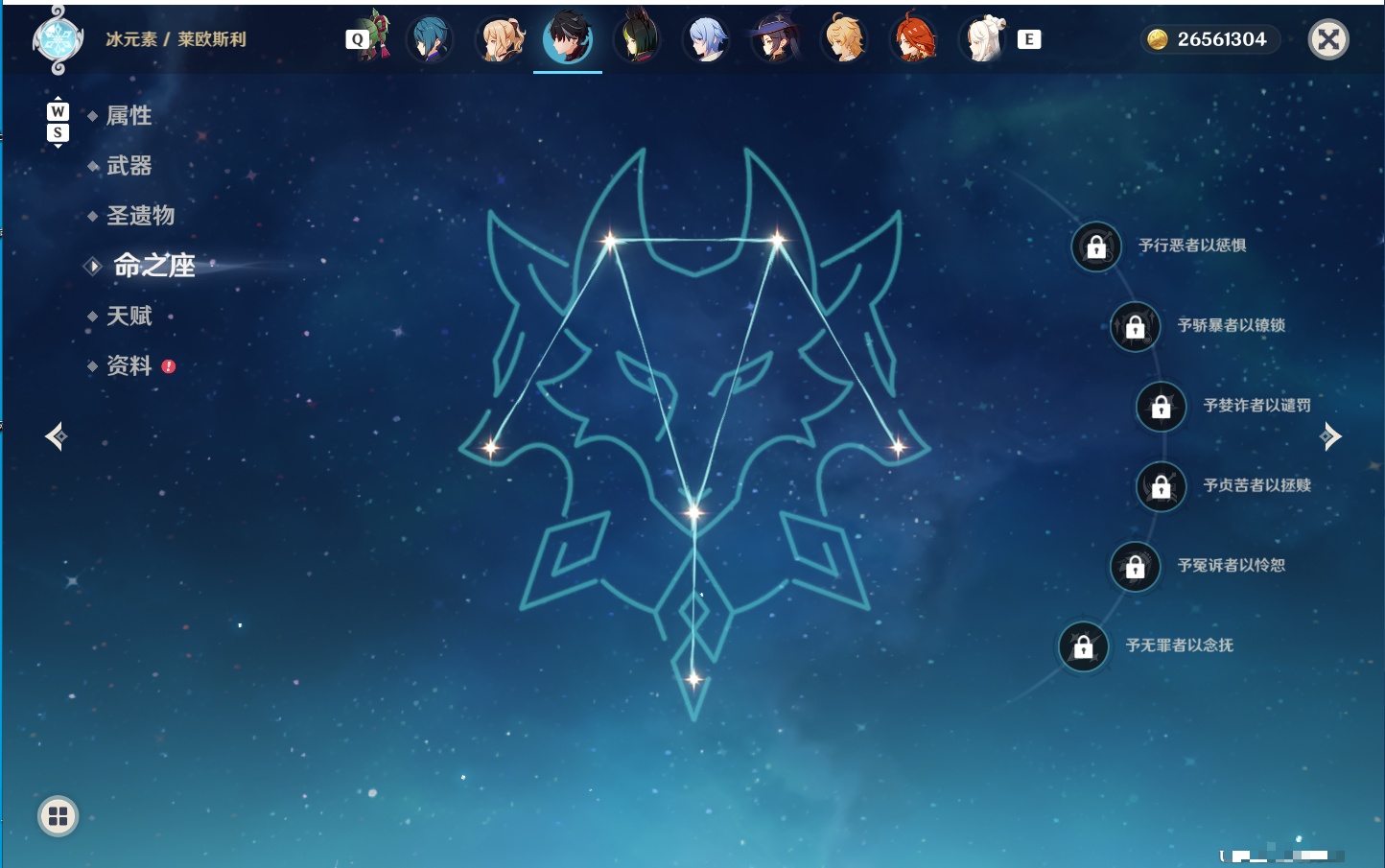Select the lock icon for 予骄暴者以镣锁
Viewport: 1385px width, 868px height.
1136,327
